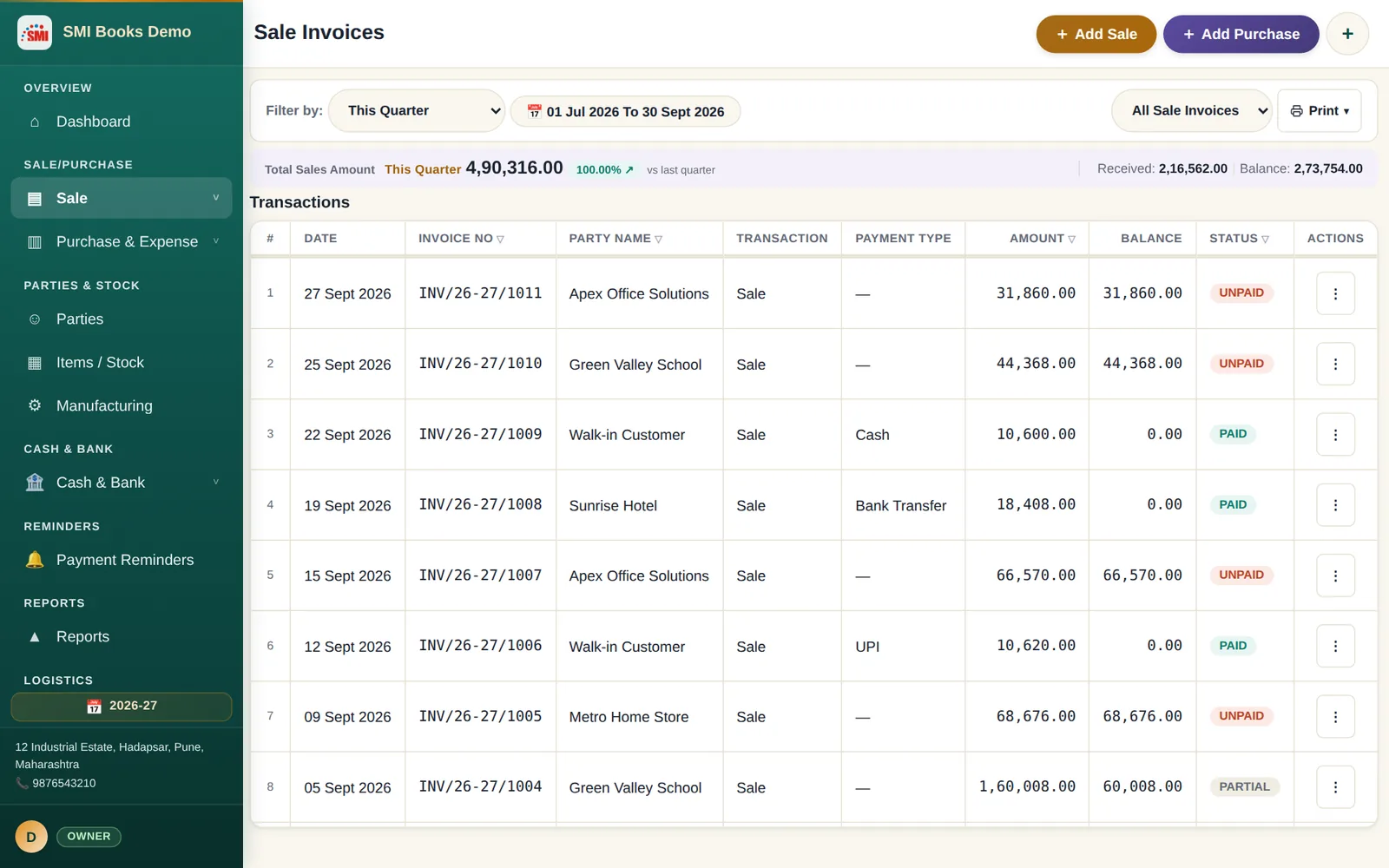Image resolution: width=1389 pixels, height=868 pixels.
Task: Expand the Sale submenu chevron
Action: [x=216, y=198]
